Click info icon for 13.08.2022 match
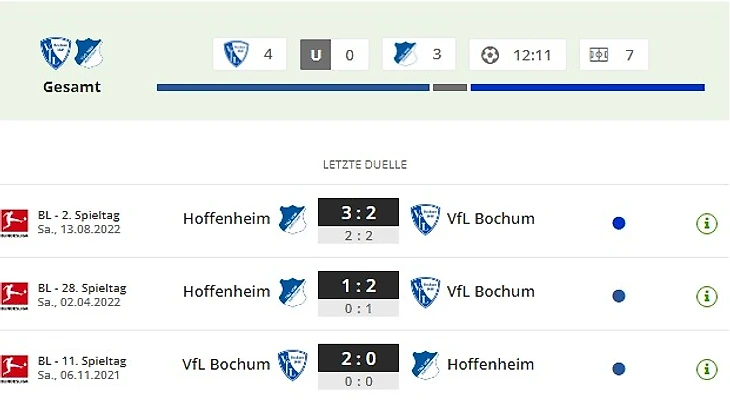This screenshot has width=730, height=402. [707, 223]
